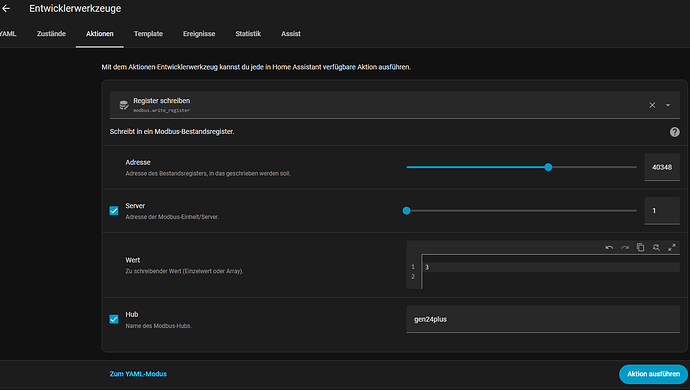Focus the Hub name field gen24plus
Viewport: 690px width, 390px height.
tap(543, 319)
